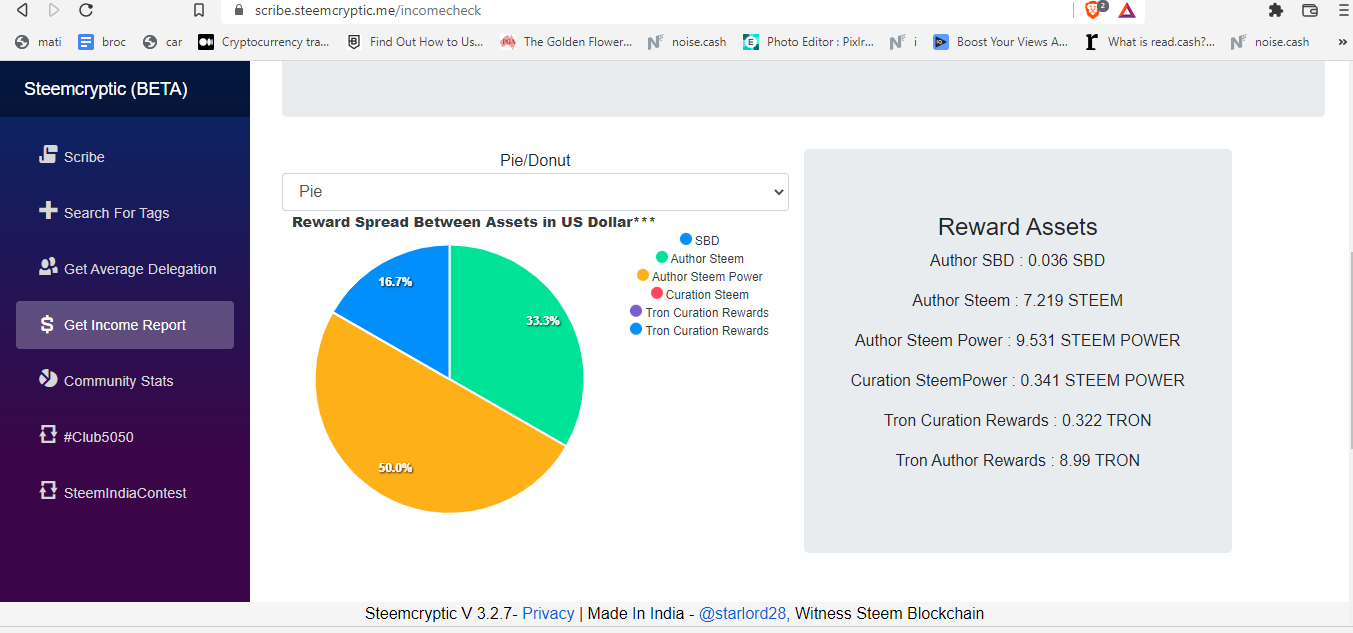
Task: Open the Scribe menu item
Action: tap(125, 156)
